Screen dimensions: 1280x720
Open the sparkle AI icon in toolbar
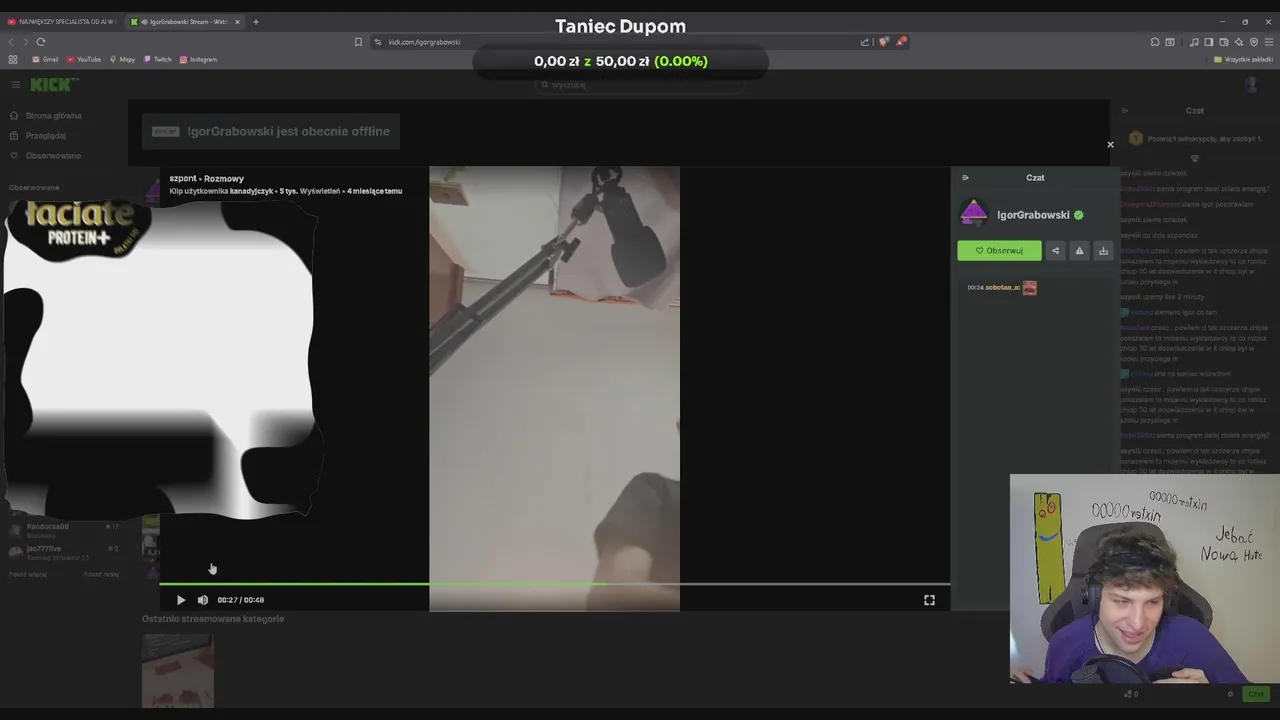(1239, 42)
